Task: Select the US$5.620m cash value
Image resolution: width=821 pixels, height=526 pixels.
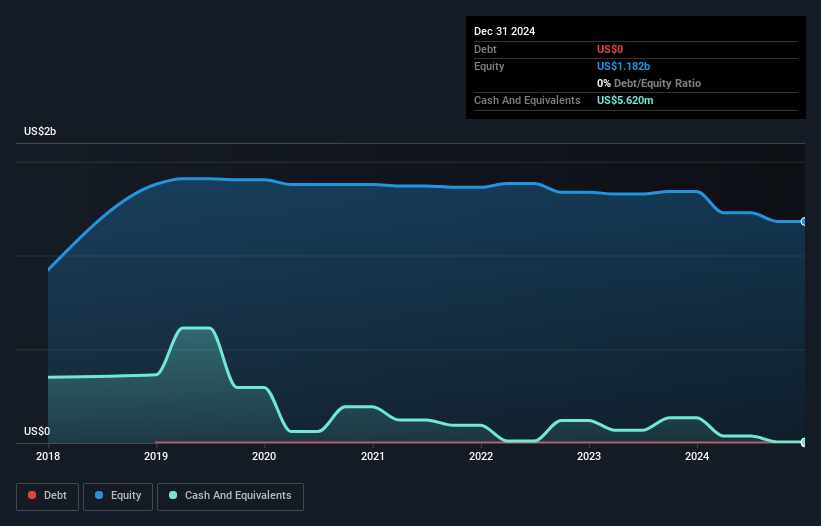Action: (x=625, y=100)
